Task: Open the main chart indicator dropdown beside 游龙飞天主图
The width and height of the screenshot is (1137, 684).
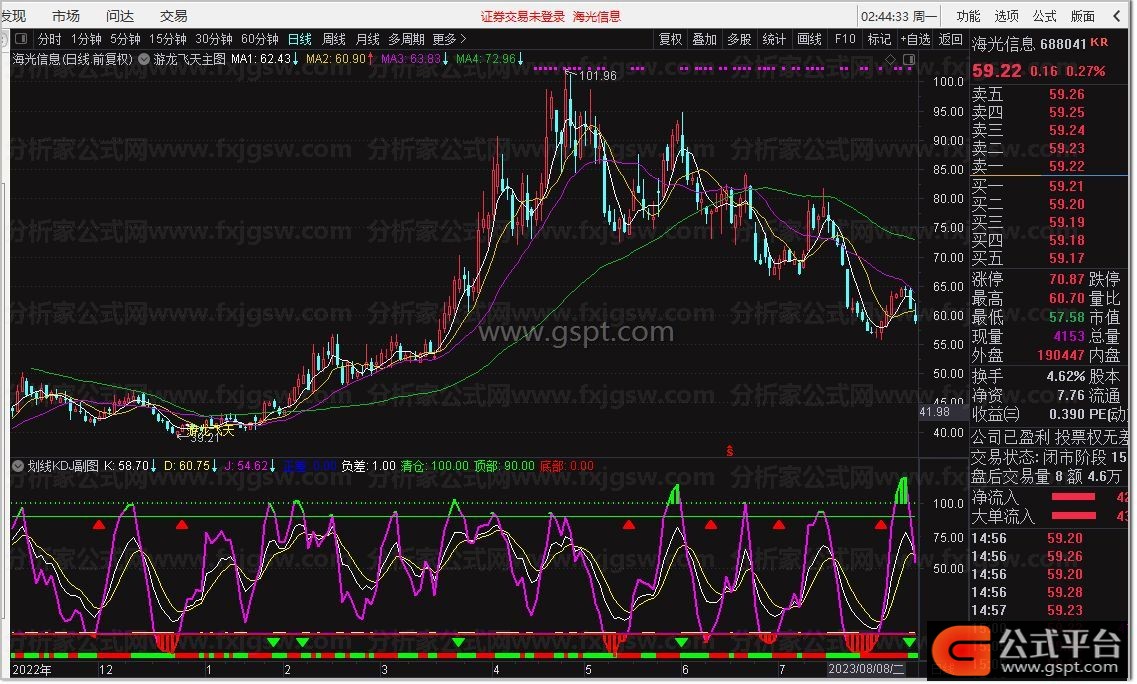Action: click(144, 59)
